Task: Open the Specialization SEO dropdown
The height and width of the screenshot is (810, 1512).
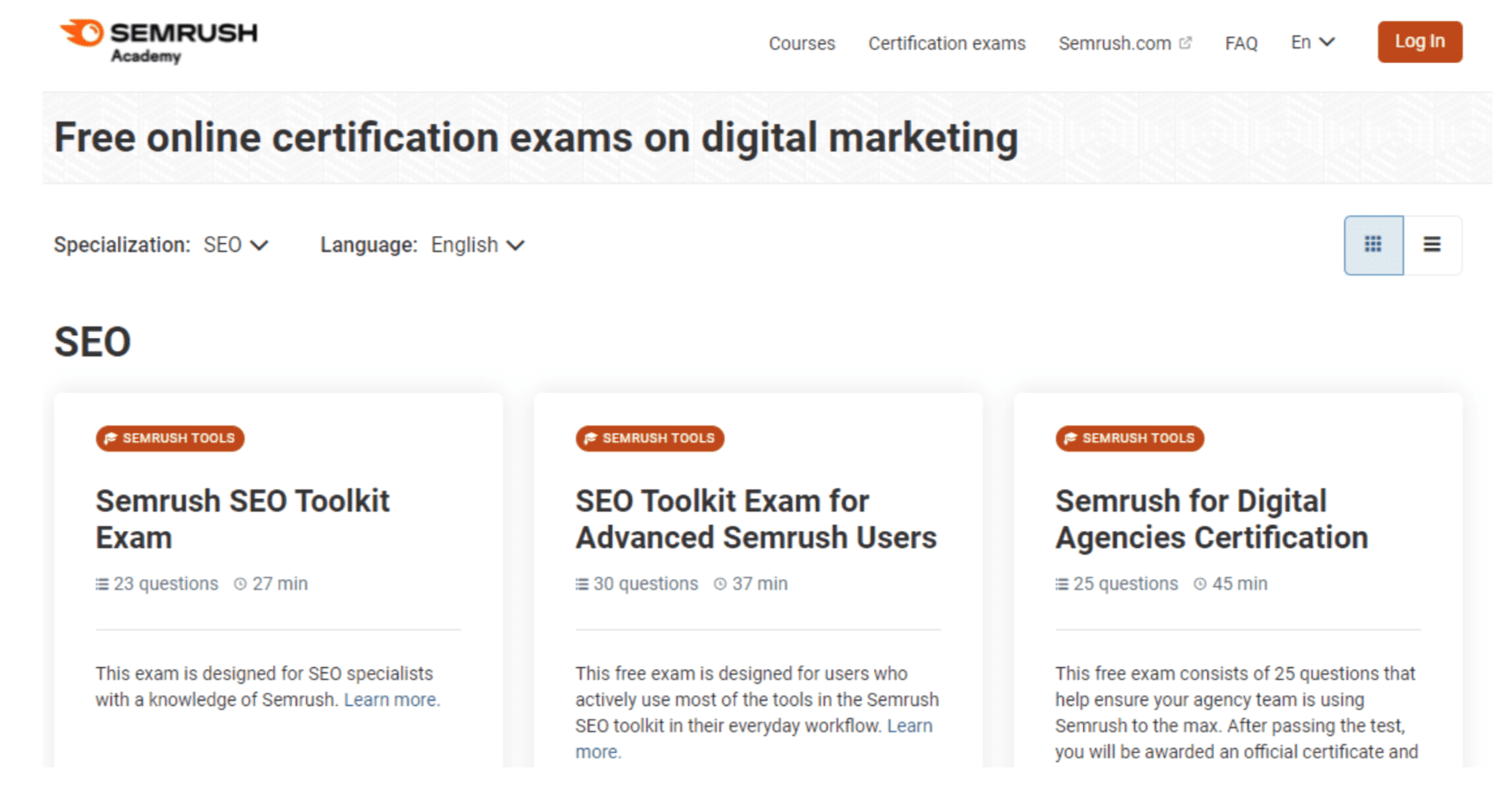Action: tap(236, 245)
